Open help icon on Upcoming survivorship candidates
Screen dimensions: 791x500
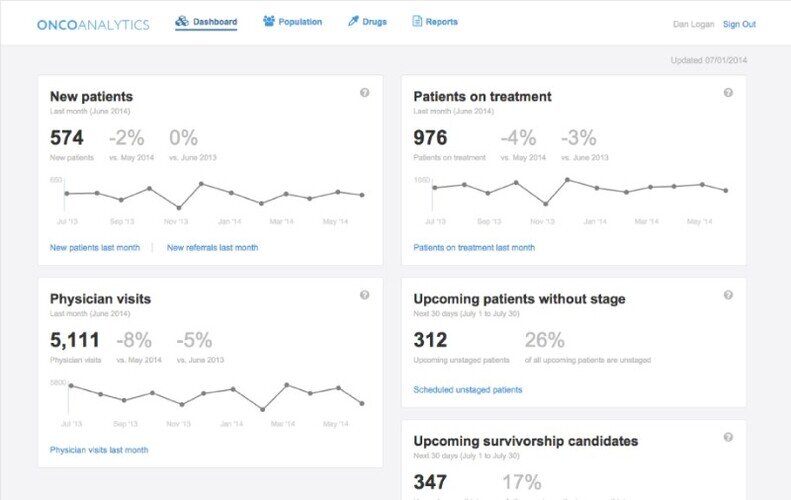point(728,437)
